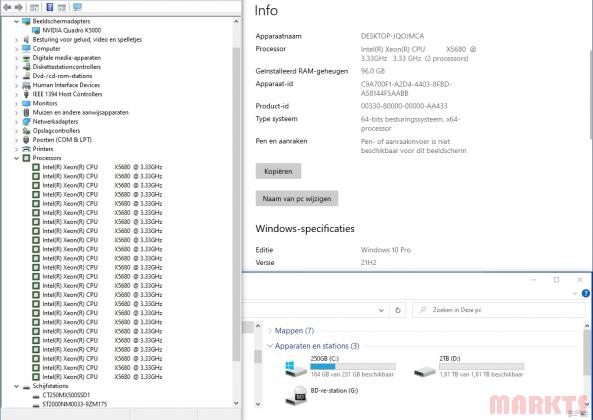Image resolution: width=593 pixels, height=420 pixels.
Task: Expand the Diskettestationcontrollers node arrow
Action: (x=16, y=67)
